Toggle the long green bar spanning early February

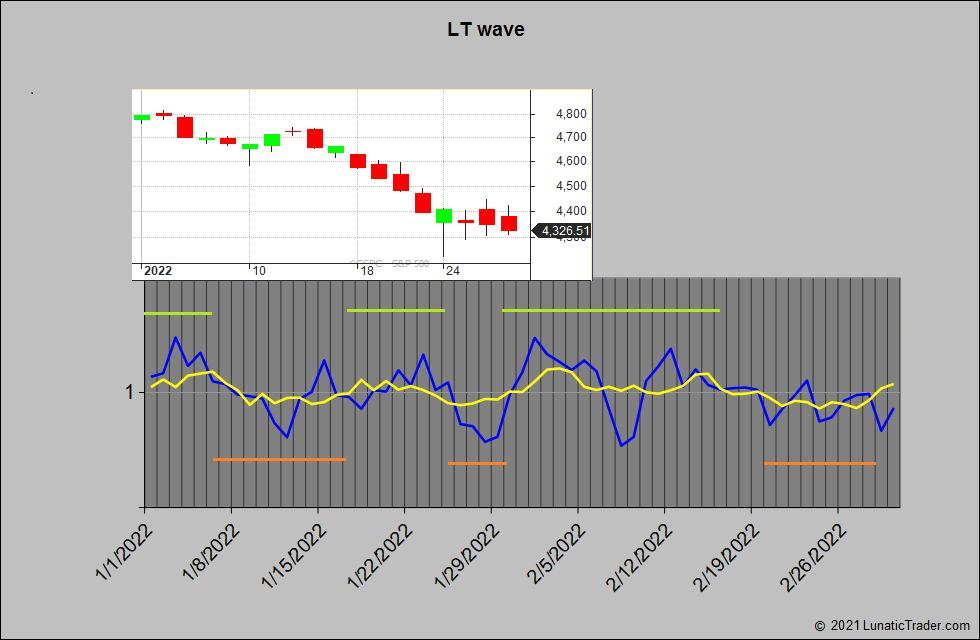[x=610, y=310]
